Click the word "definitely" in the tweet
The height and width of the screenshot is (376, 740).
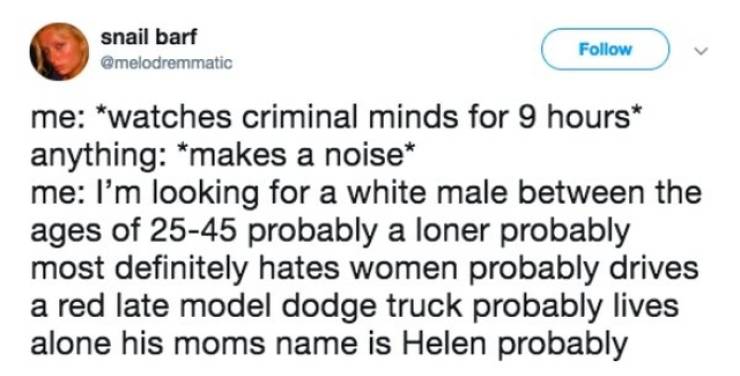coord(180,268)
